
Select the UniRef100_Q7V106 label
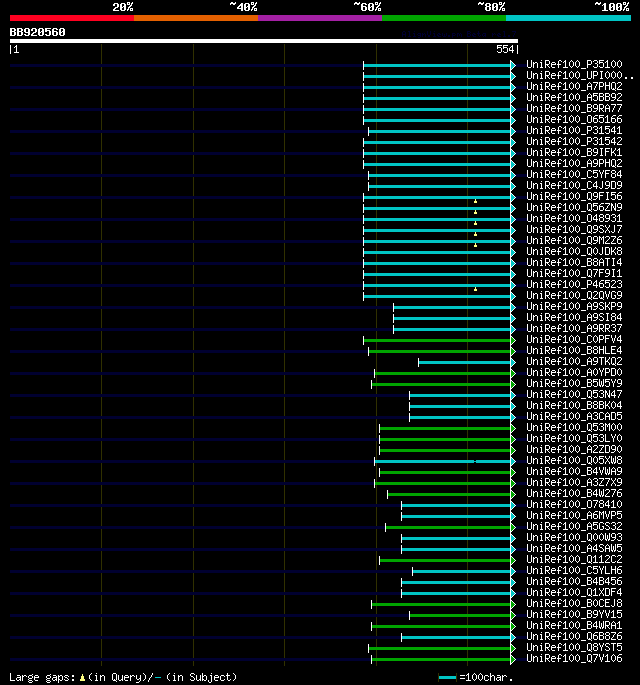pyautogui.click(x=574, y=659)
